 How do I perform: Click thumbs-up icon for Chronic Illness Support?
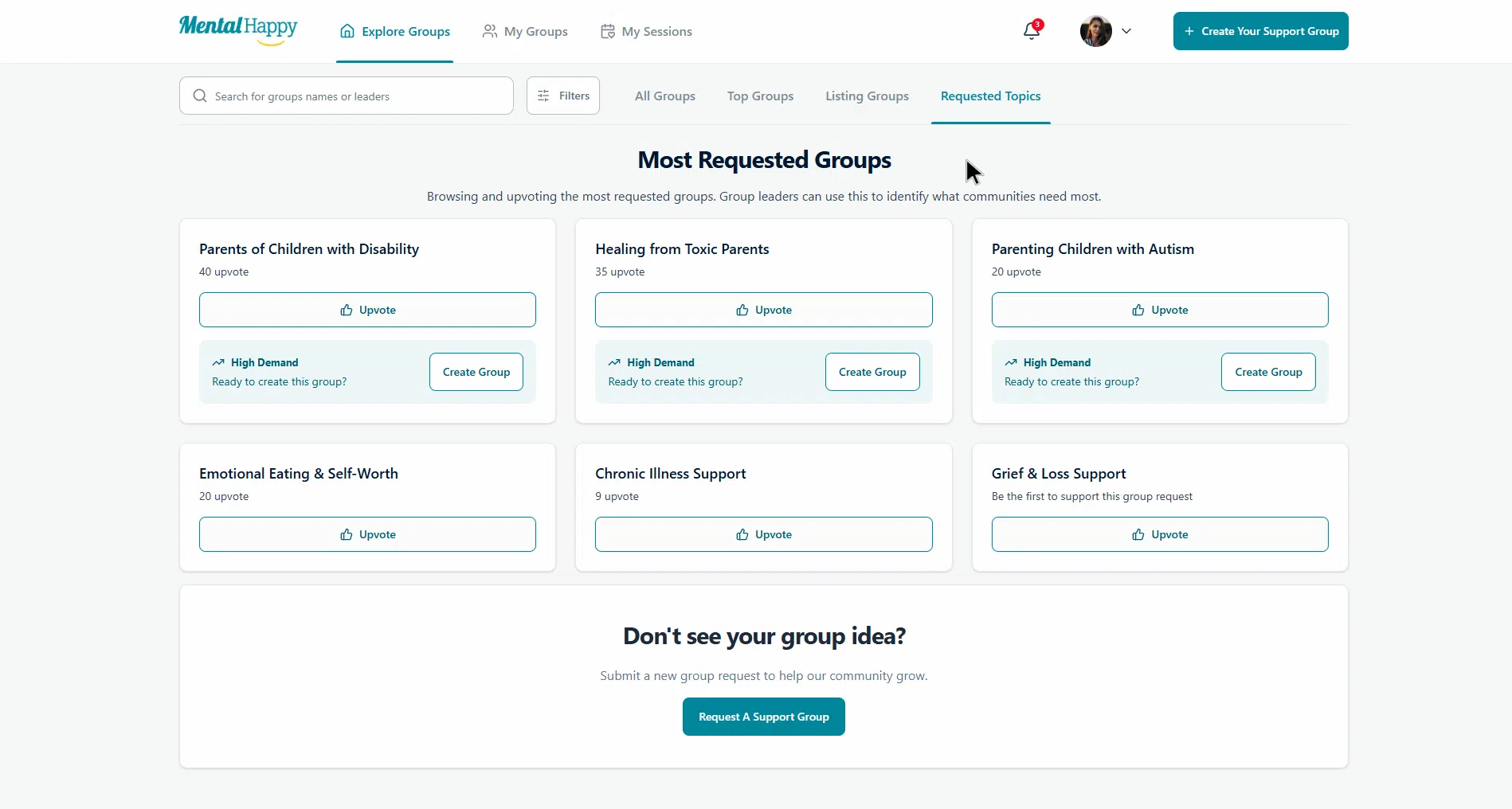742,534
